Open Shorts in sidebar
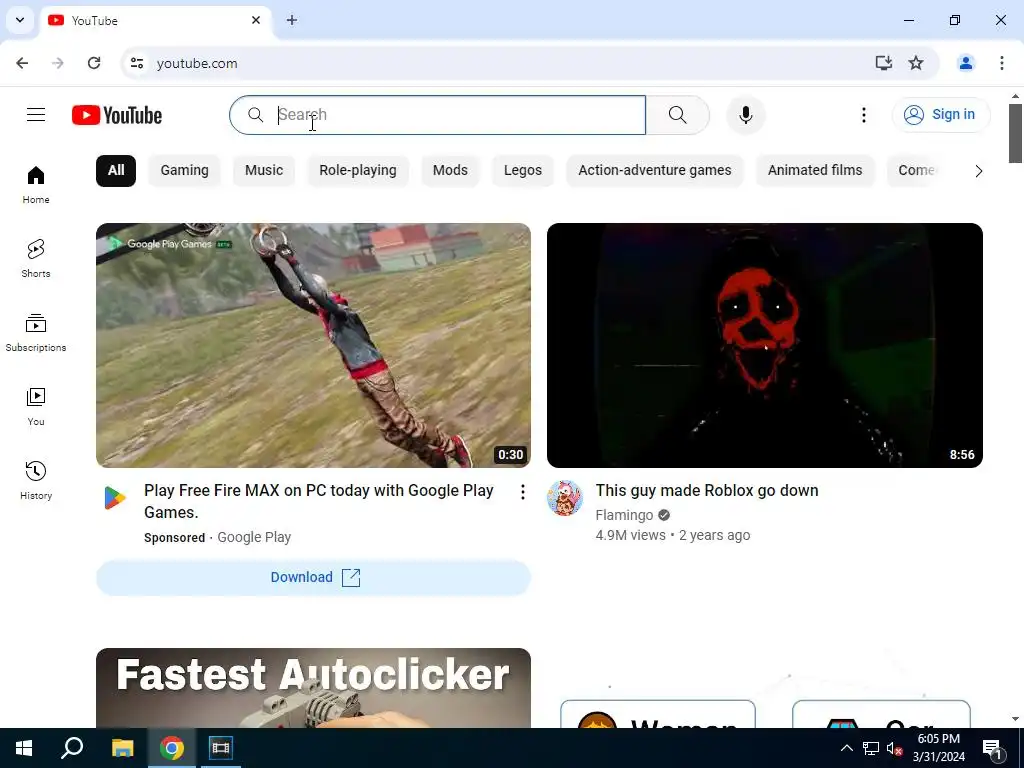 click(36, 259)
